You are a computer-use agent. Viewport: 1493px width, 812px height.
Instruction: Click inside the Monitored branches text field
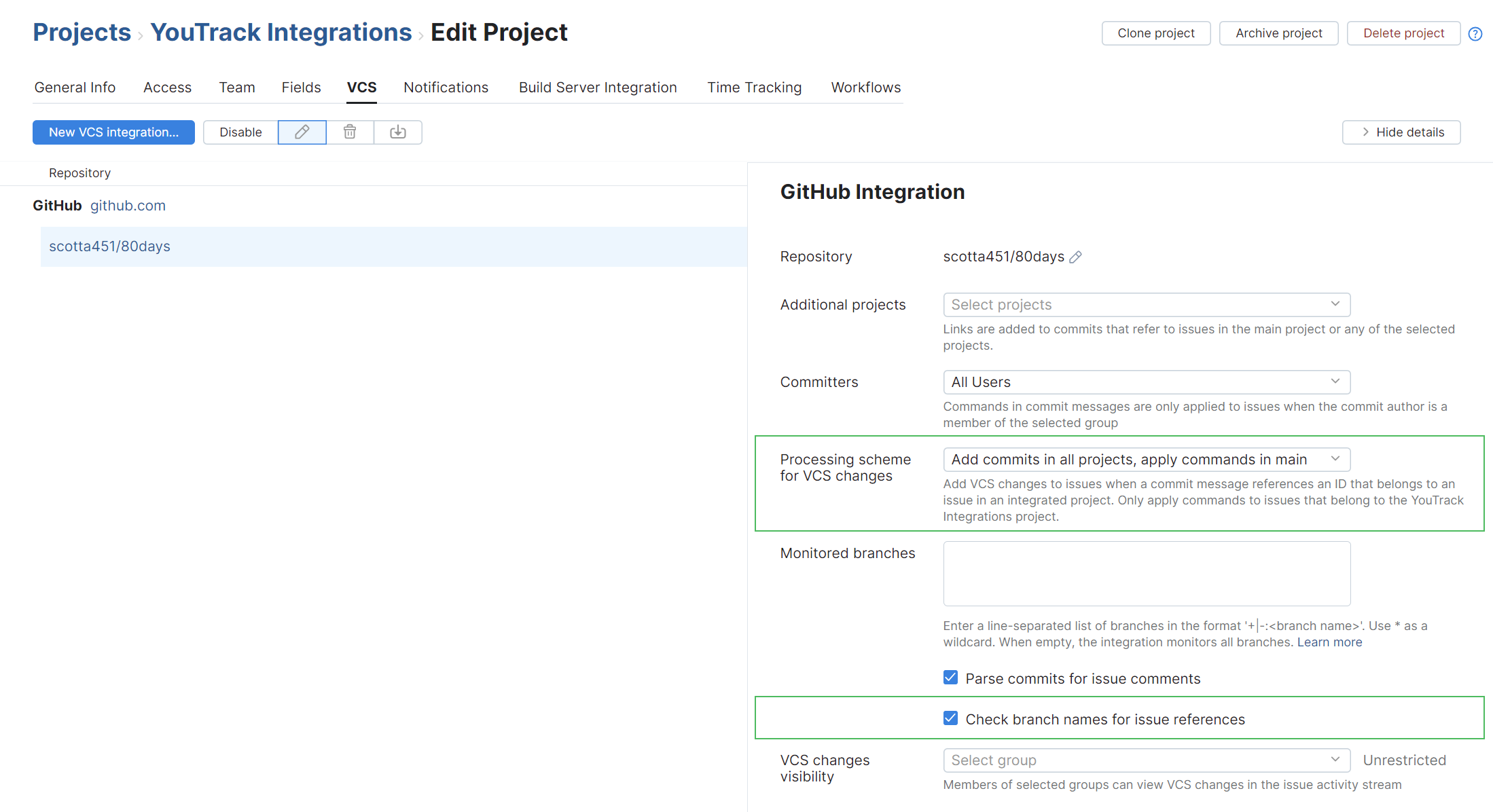tap(1146, 574)
